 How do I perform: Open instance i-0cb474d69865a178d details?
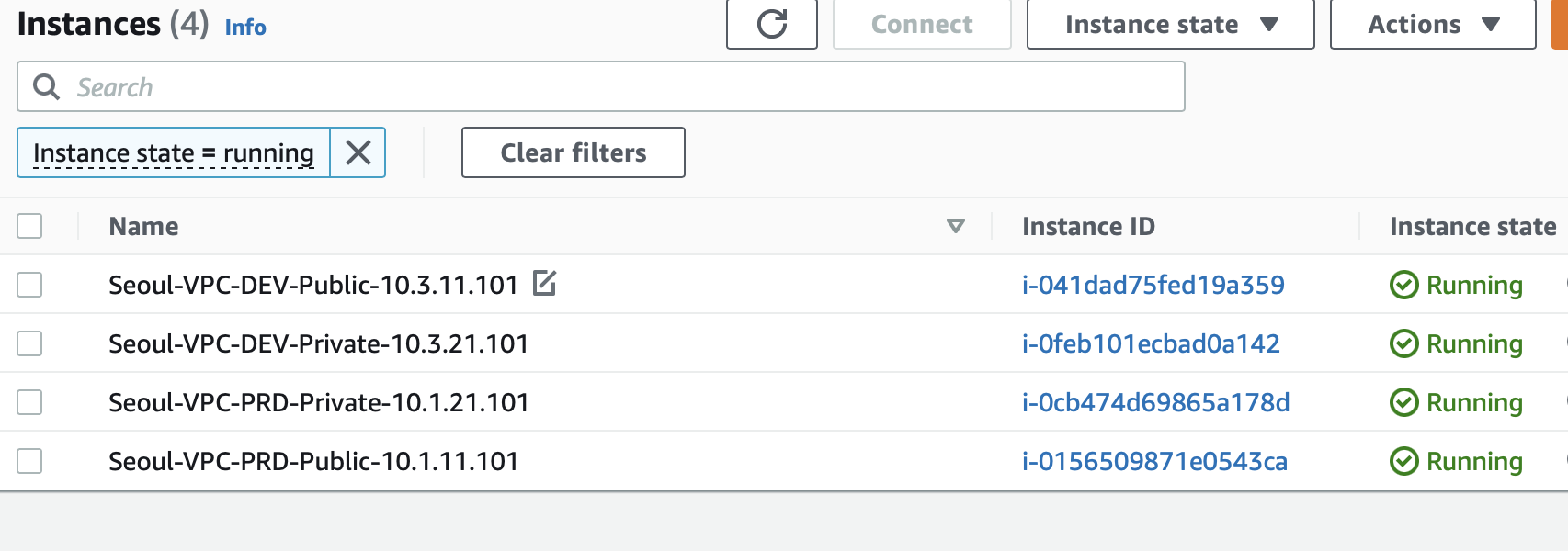pyautogui.click(x=1155, y=402)
